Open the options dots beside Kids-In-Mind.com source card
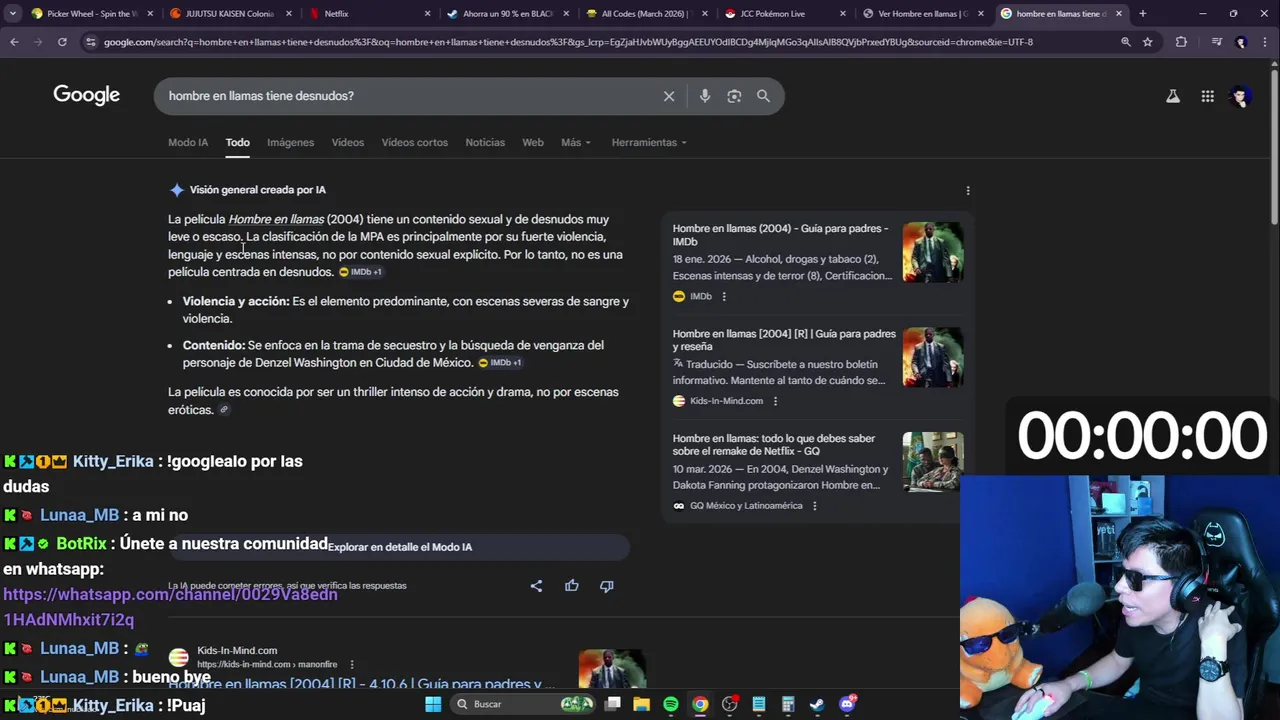This screenshot has height=720, width=1280. click(775, 401)
